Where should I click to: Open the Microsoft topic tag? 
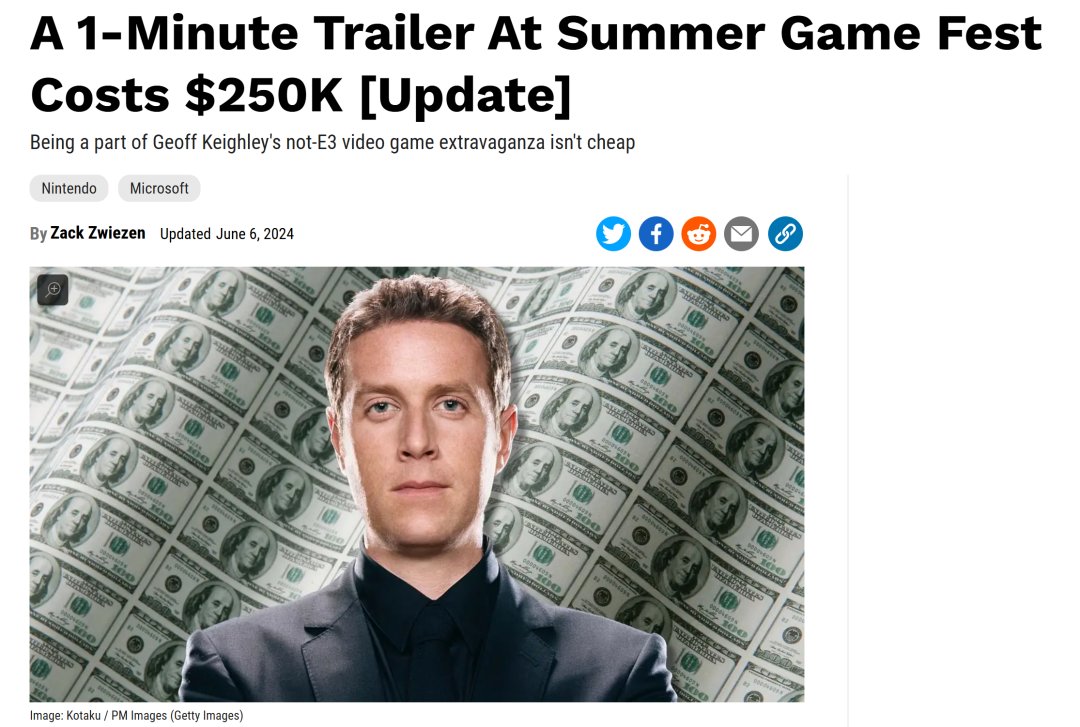click(159, 188)
